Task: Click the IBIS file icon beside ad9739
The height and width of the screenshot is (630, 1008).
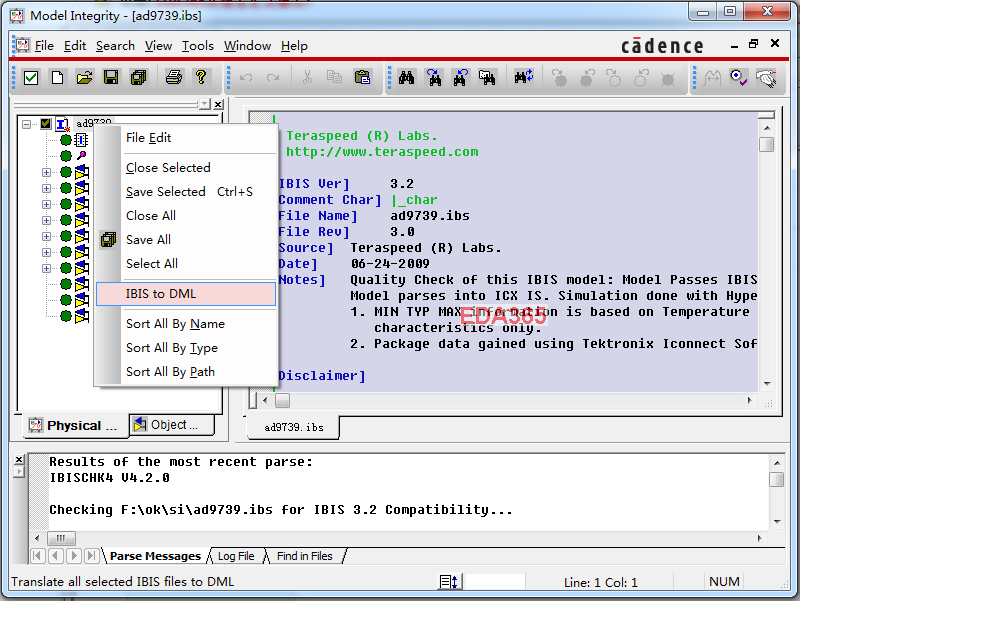Action: point(62,124)
